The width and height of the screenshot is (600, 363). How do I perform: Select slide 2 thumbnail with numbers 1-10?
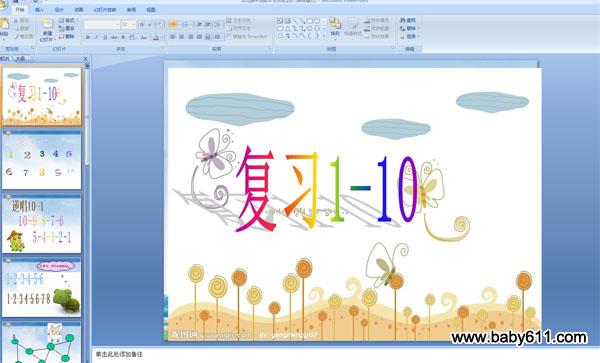click(42, 160)
